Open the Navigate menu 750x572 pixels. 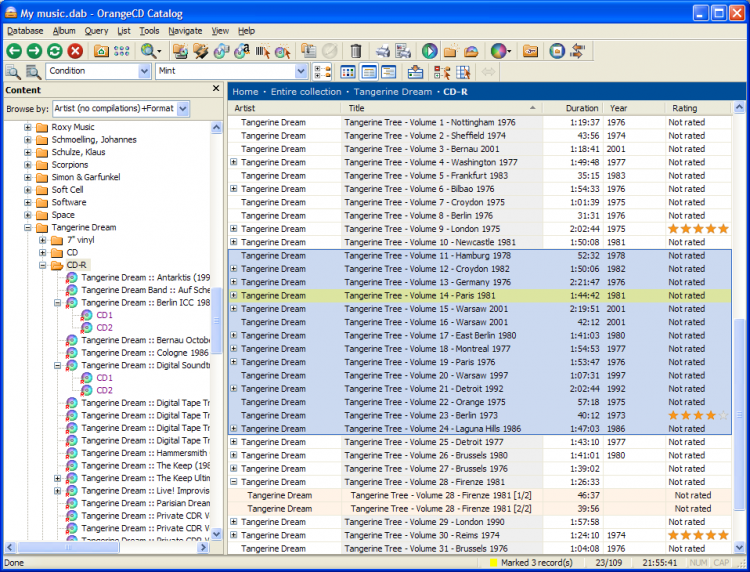click(185, 31)
